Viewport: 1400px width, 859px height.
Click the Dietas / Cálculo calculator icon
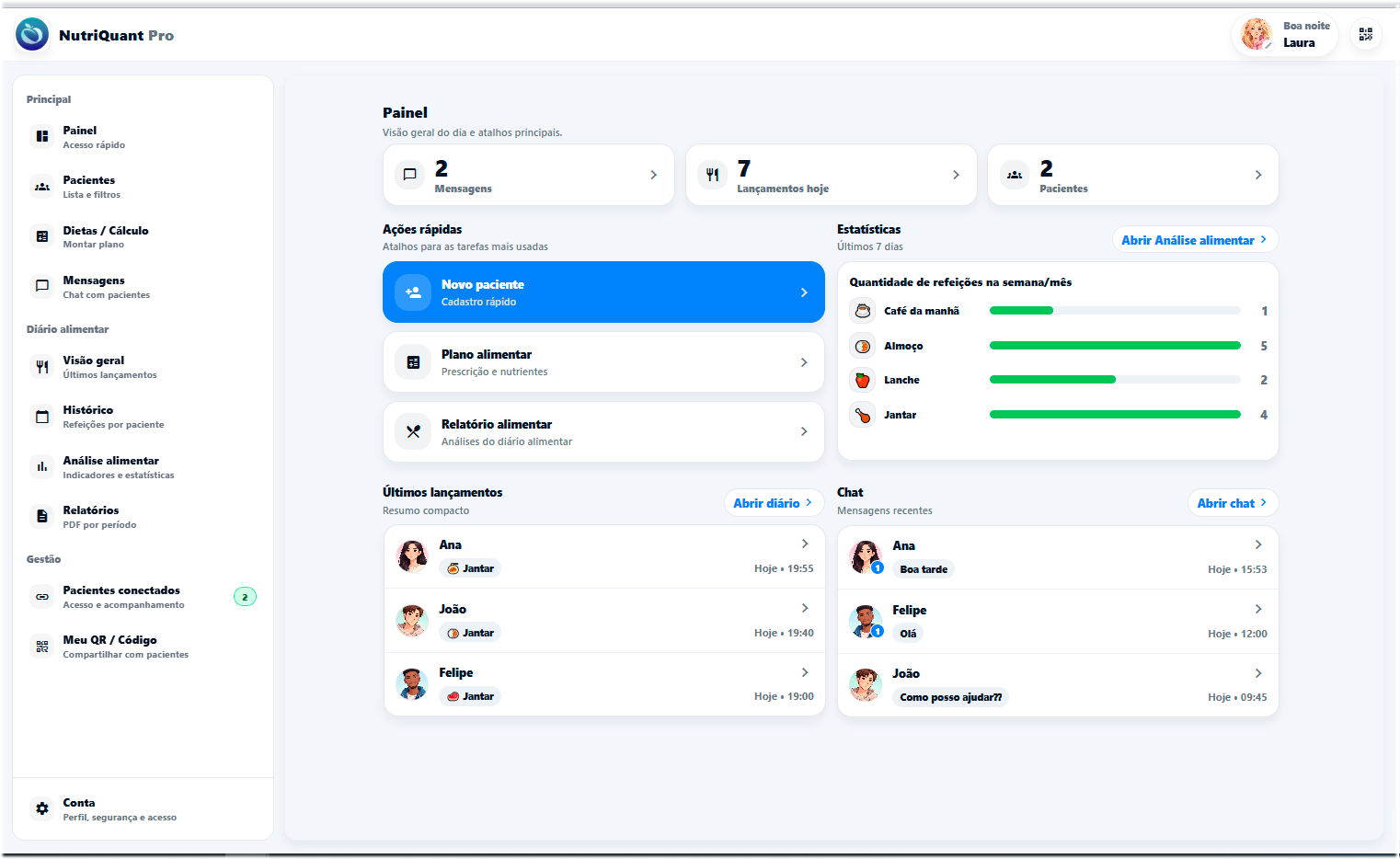tap(42, 236)
